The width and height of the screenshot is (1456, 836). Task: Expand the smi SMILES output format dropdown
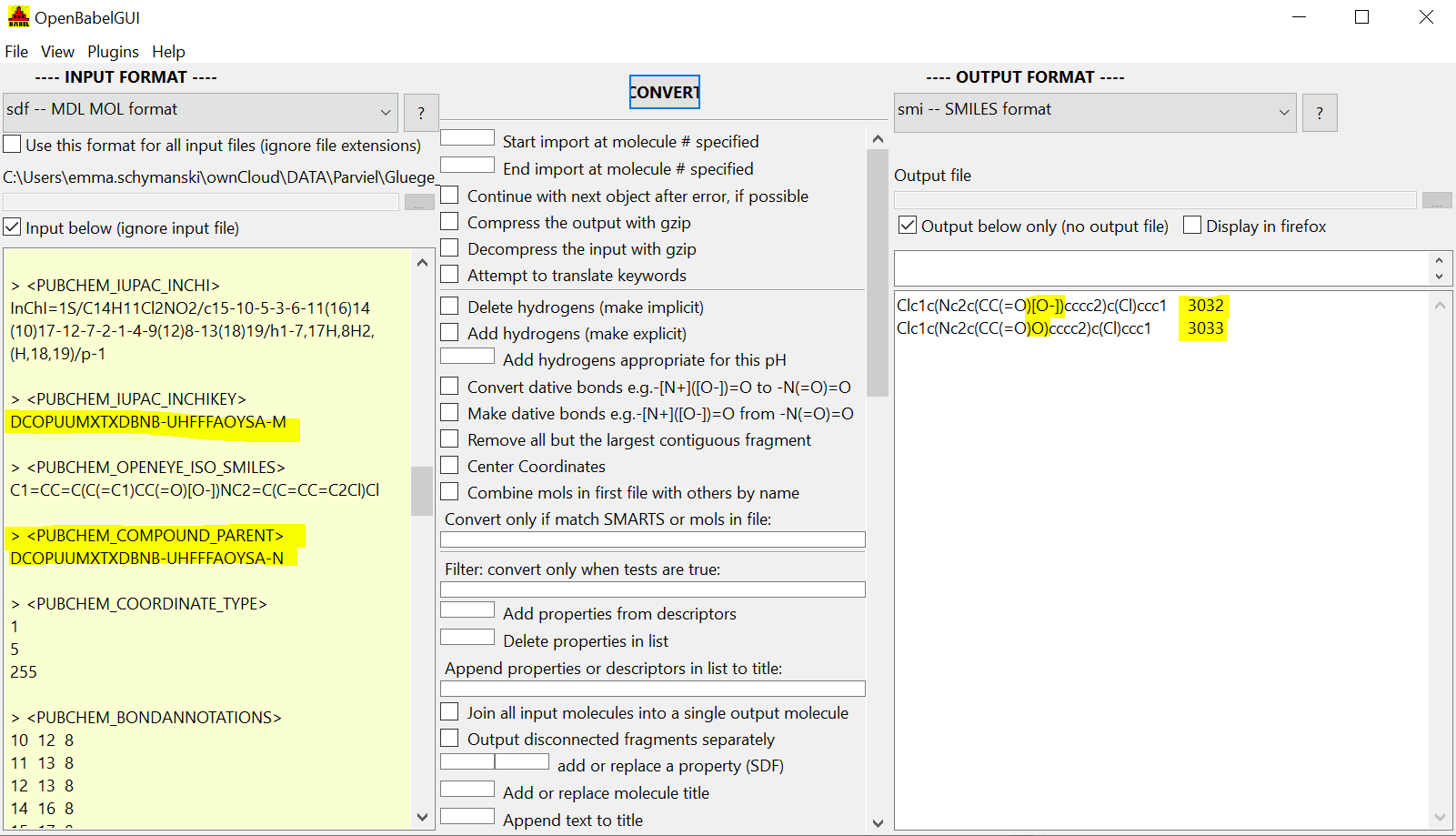coord(1284,113)
